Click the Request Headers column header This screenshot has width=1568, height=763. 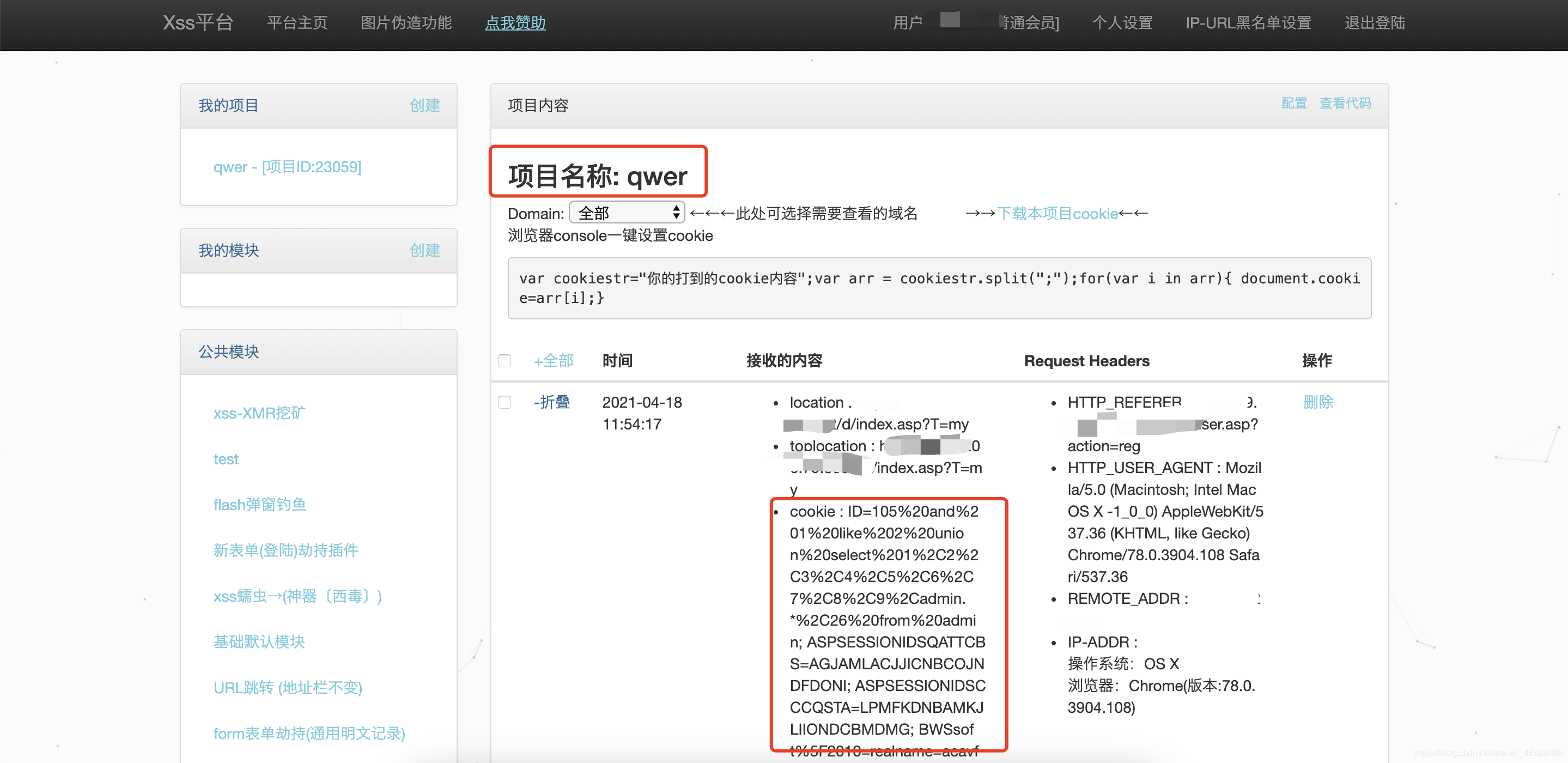click(x=1086, y=360)
